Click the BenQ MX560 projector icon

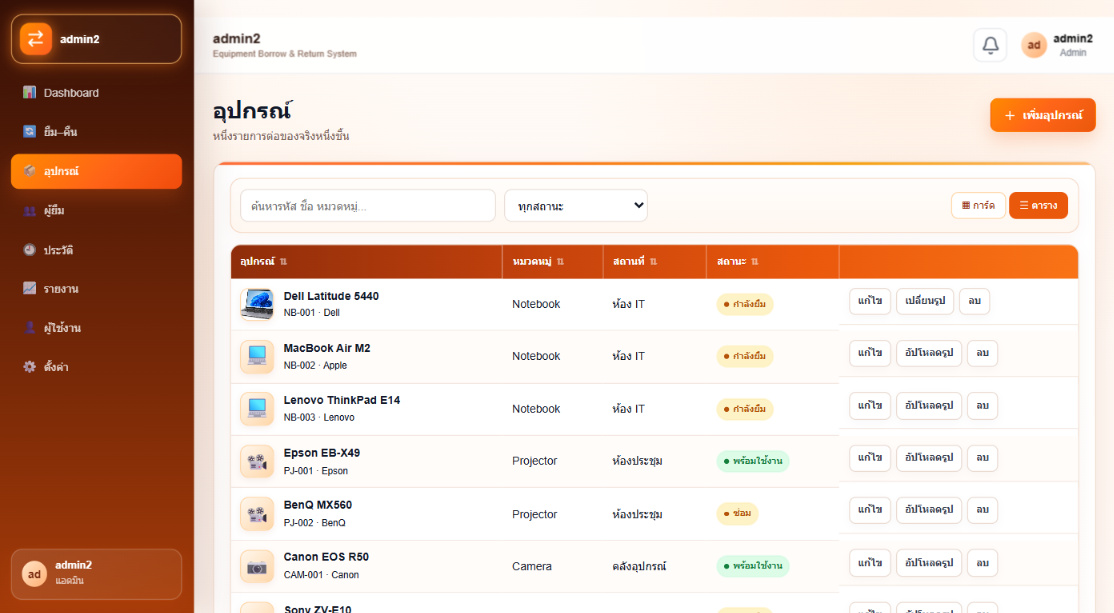click(256, 514)
